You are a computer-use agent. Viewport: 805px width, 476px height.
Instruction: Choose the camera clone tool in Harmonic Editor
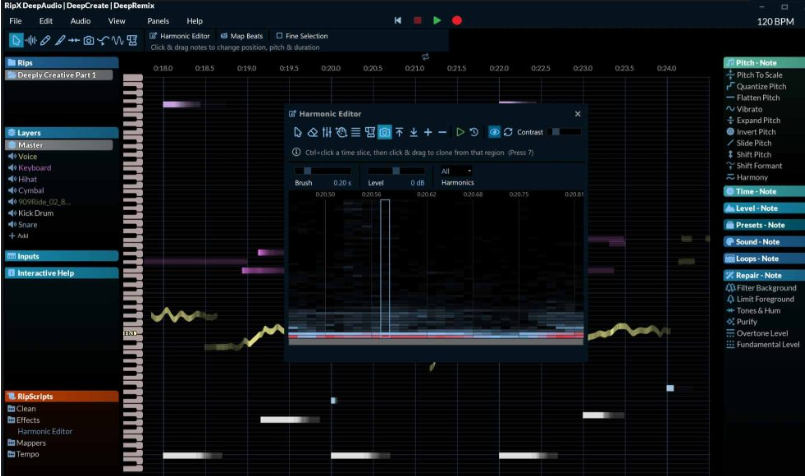(x=385, y=132)
